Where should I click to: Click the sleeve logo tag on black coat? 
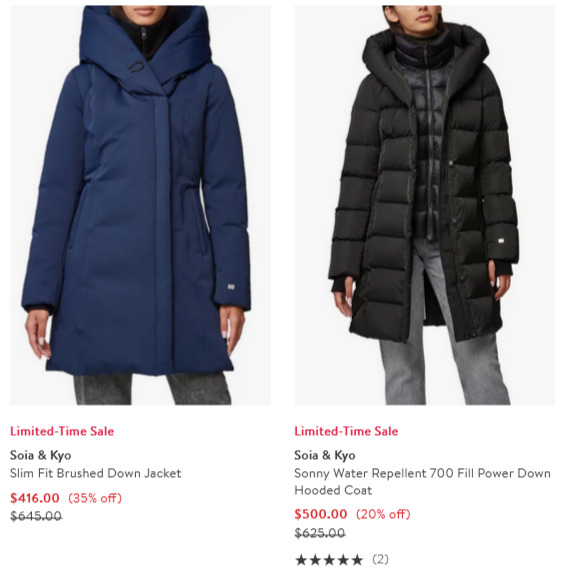tap(501, 241)
